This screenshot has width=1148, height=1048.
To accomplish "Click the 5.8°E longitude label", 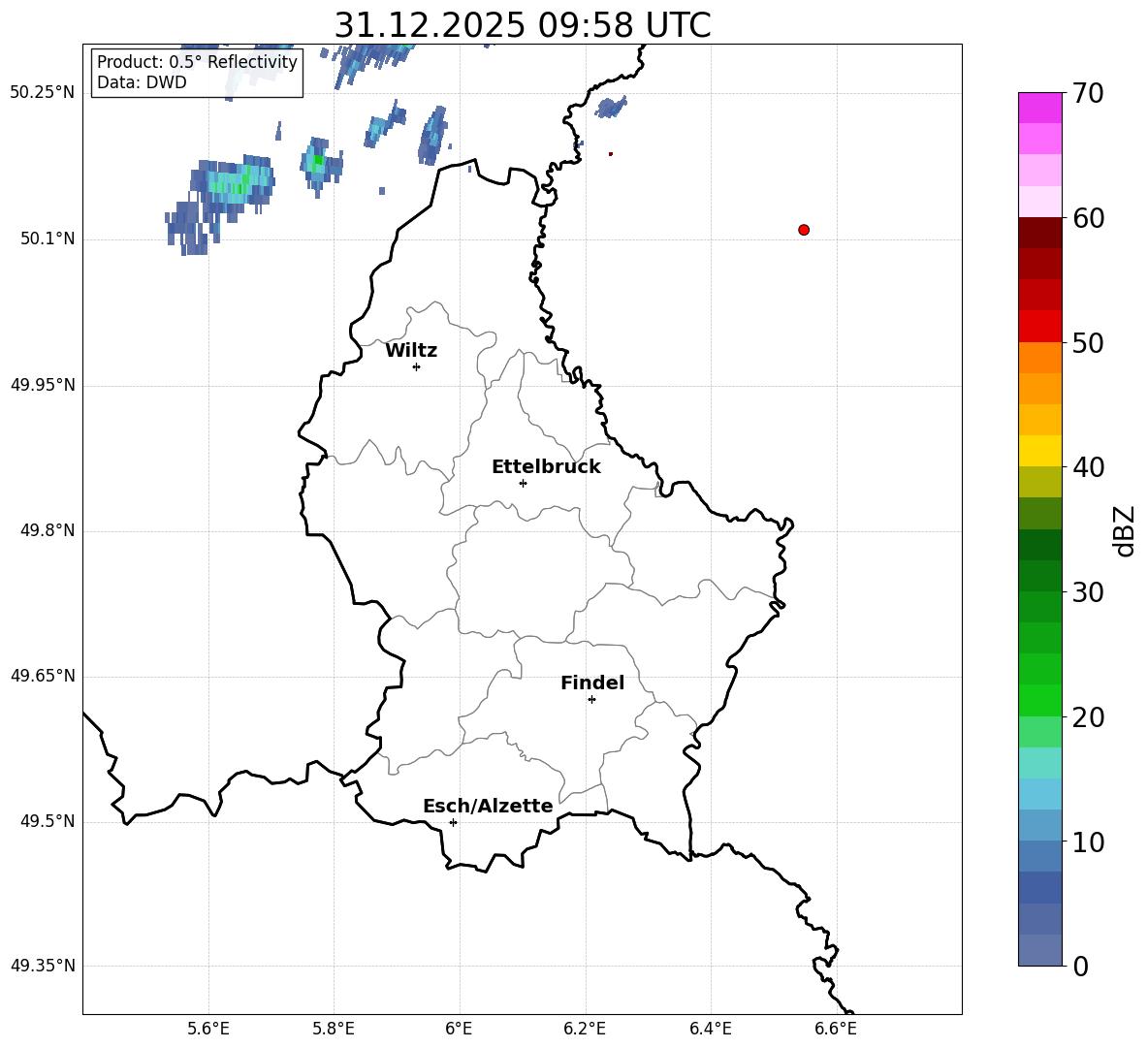I will [334, 1029].
